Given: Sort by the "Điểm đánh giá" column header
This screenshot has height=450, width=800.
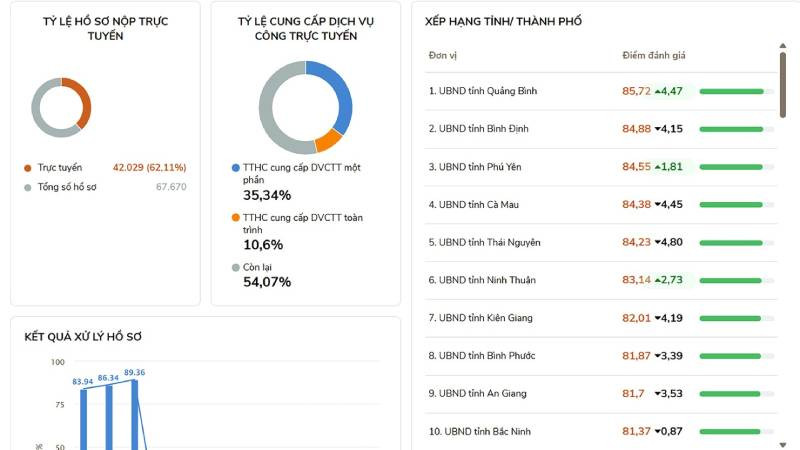Looking at the screenshot, I should [x=653, y=55].
